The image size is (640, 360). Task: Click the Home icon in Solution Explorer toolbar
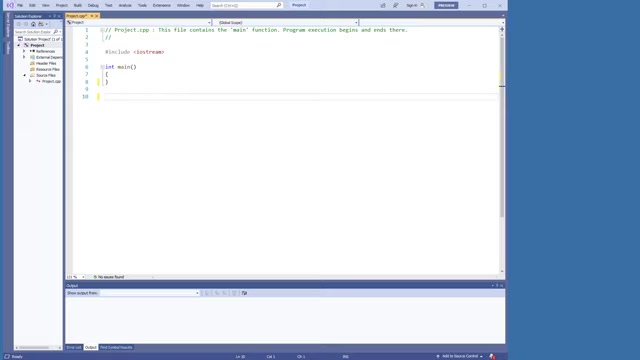coord(33,24)
